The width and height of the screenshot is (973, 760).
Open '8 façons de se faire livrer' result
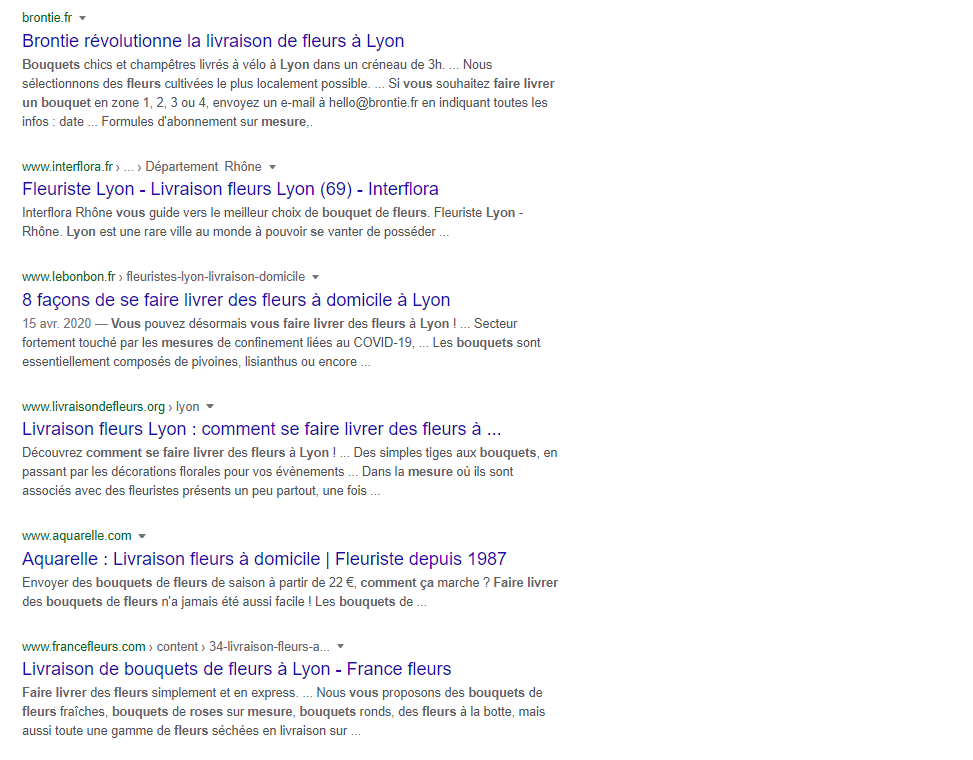click(236, 300)
